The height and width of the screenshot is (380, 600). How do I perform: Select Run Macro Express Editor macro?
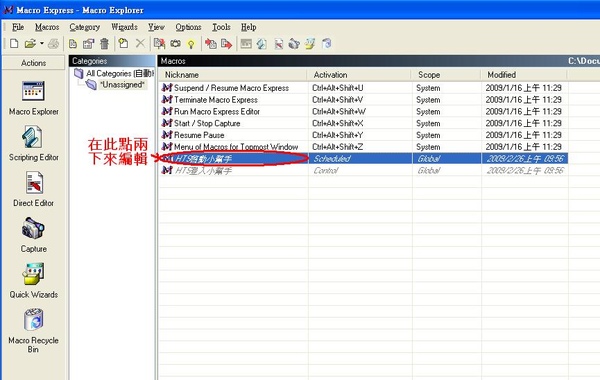click(364, 112)
